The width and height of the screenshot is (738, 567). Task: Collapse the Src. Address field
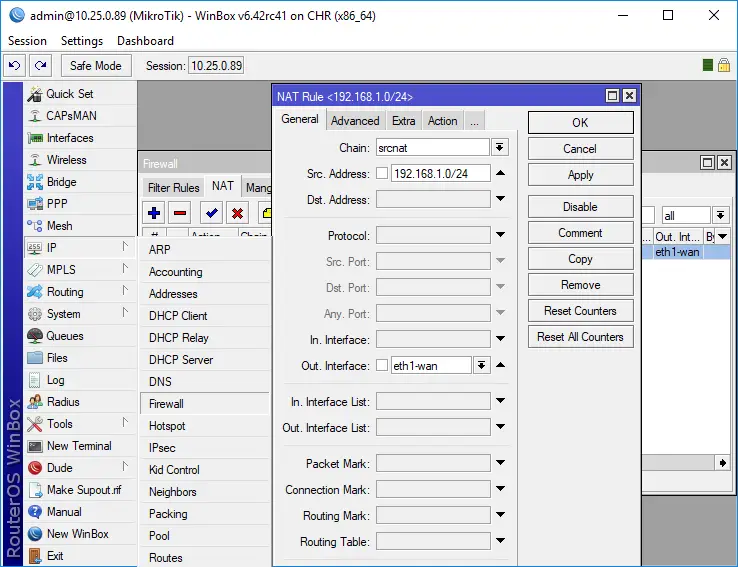coord(500,173)
